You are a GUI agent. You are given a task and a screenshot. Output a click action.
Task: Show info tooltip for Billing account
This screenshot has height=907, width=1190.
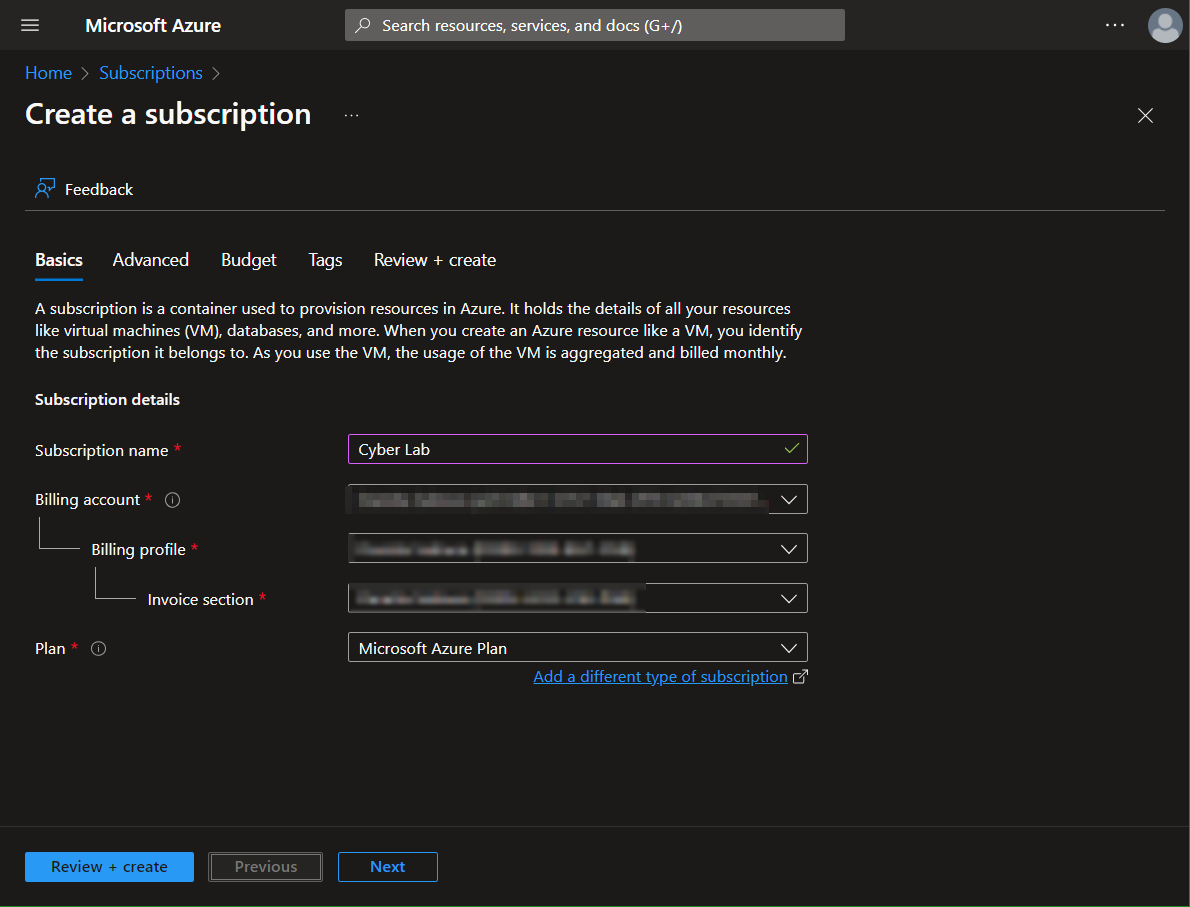click(x=172, y=500)
